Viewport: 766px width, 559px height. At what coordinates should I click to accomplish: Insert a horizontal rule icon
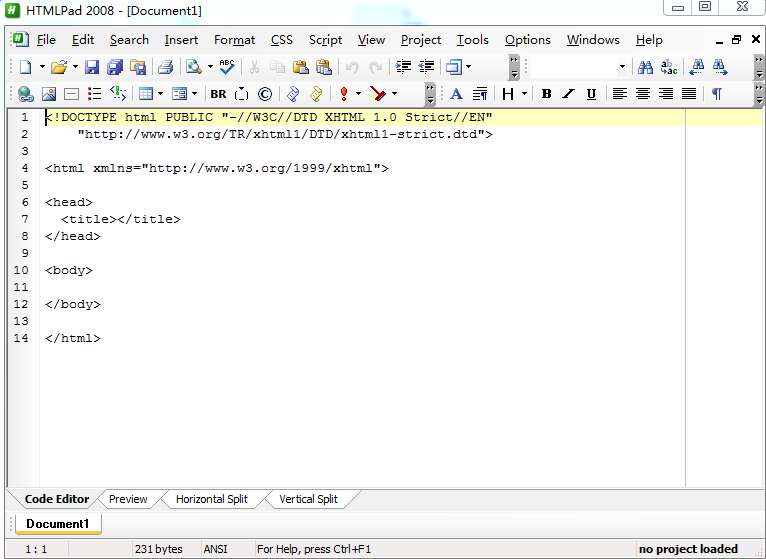click(72, 94)
